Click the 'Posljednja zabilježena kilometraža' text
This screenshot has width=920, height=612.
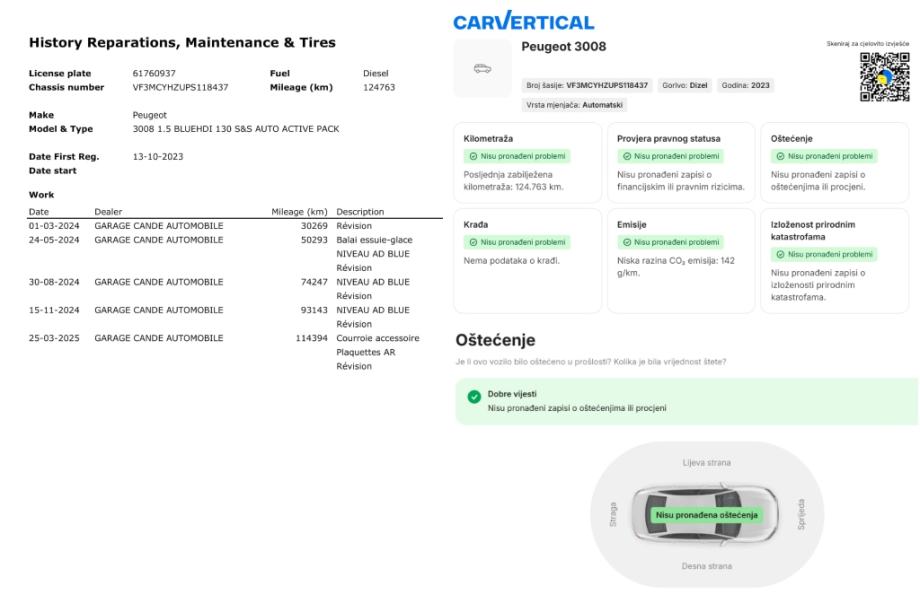(513, 181)
